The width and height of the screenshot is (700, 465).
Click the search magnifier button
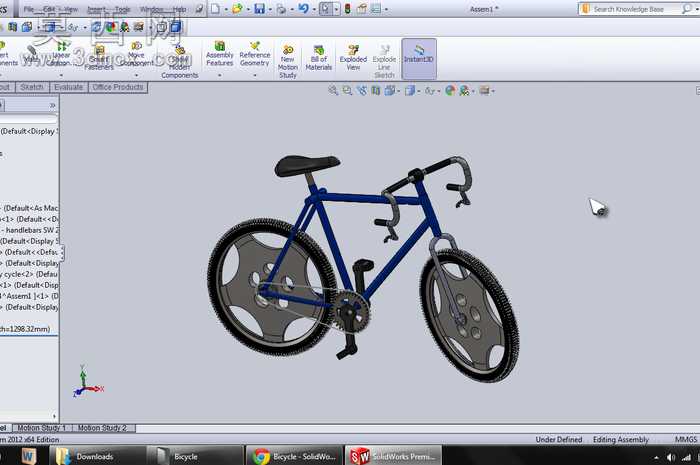point(687,9)
